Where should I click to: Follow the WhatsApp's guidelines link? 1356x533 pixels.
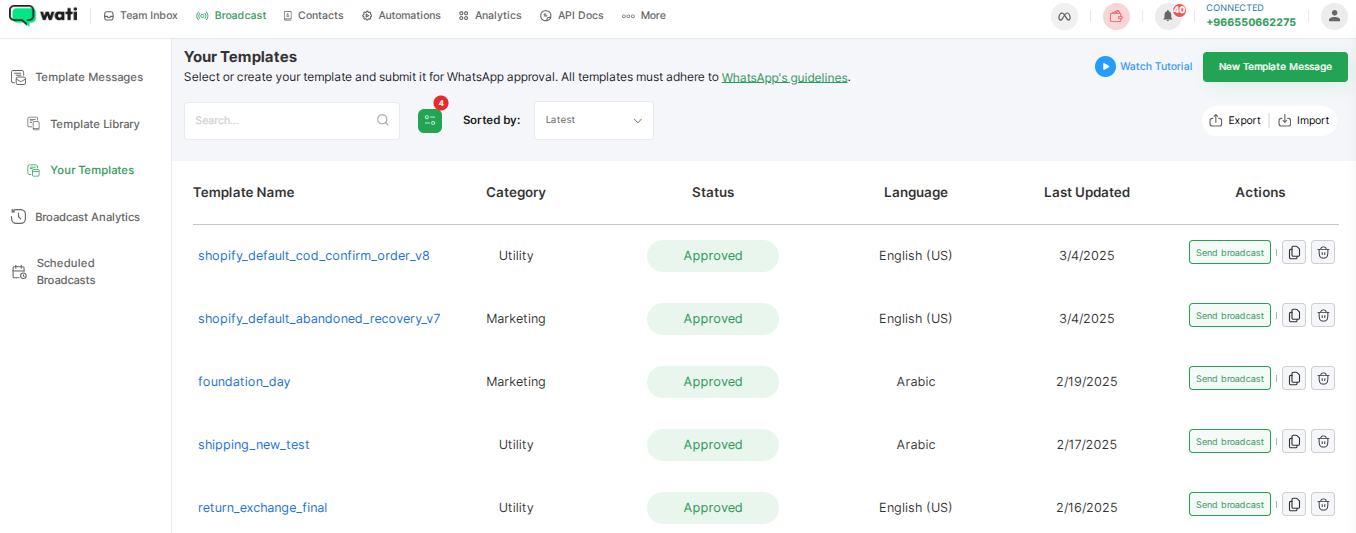(784, 77)
